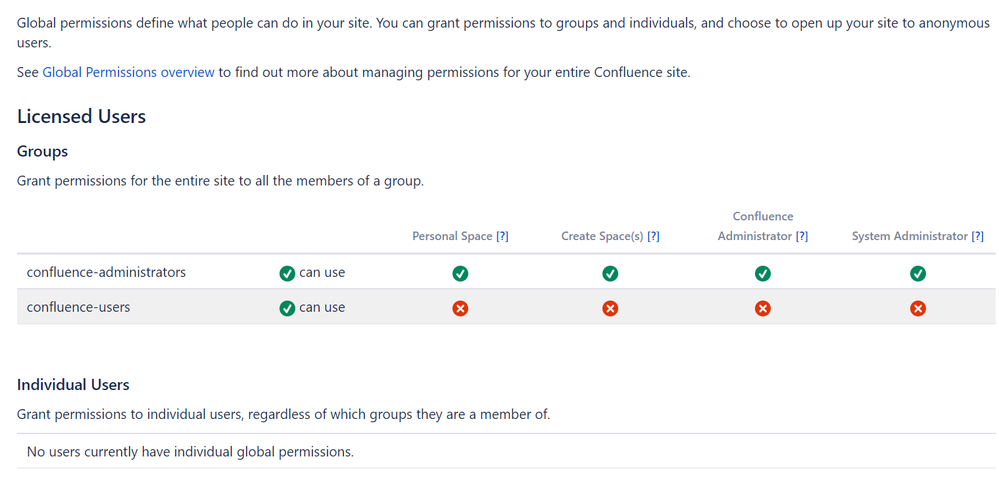Click the System Administrator check for confluence-administrators
Viewport: 999px width, 492px height.
pos(918,273)
